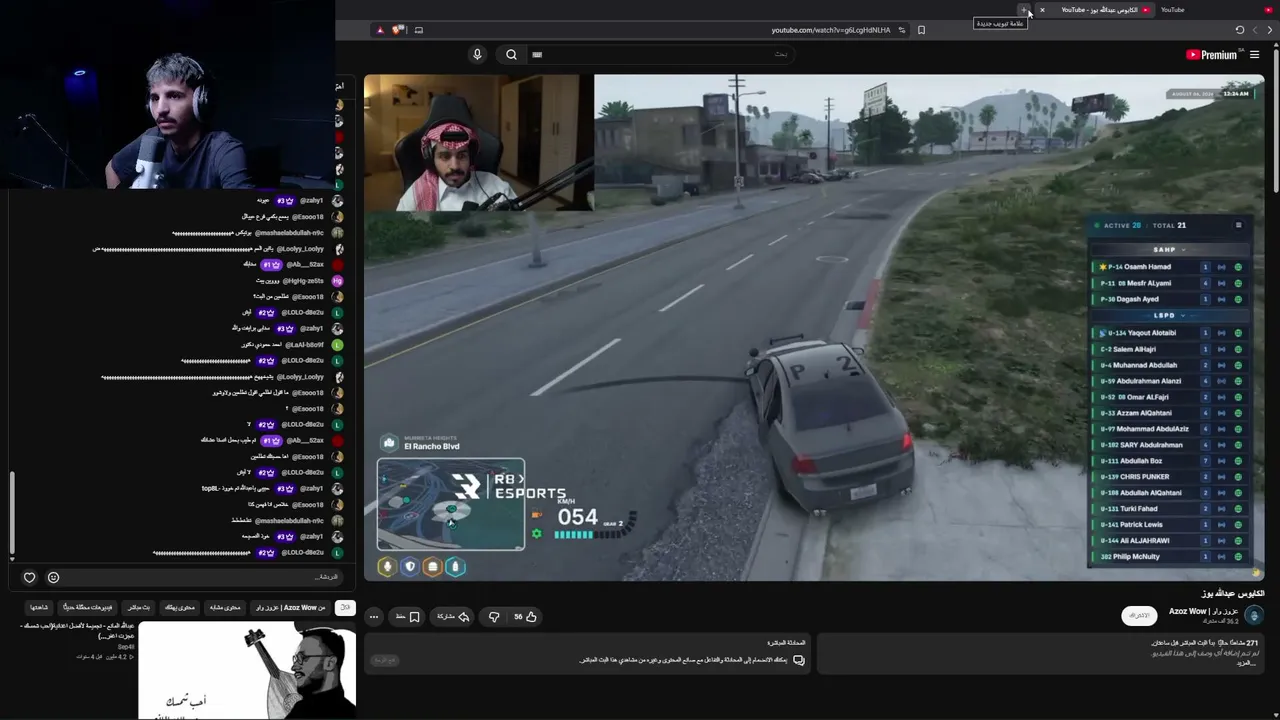Screen dimensions: 1280x720
Task: Dislike the video with thumbs down
Action: [x=494, y=617]
